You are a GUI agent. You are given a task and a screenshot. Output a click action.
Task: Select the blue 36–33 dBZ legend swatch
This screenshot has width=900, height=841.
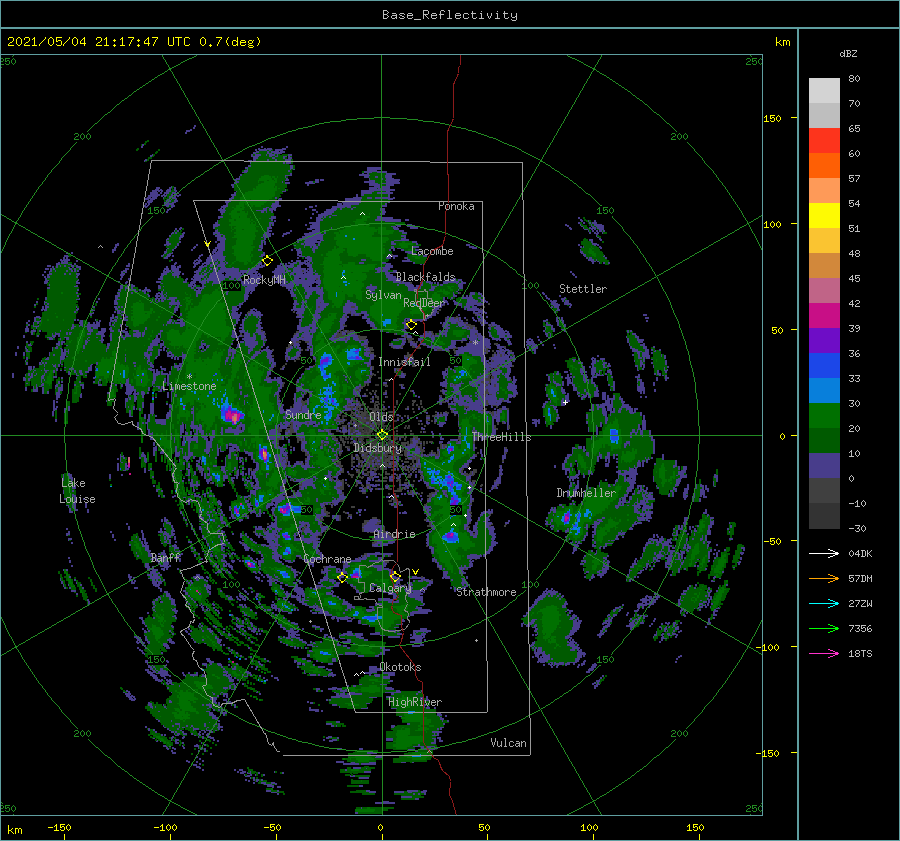point(824,366)
